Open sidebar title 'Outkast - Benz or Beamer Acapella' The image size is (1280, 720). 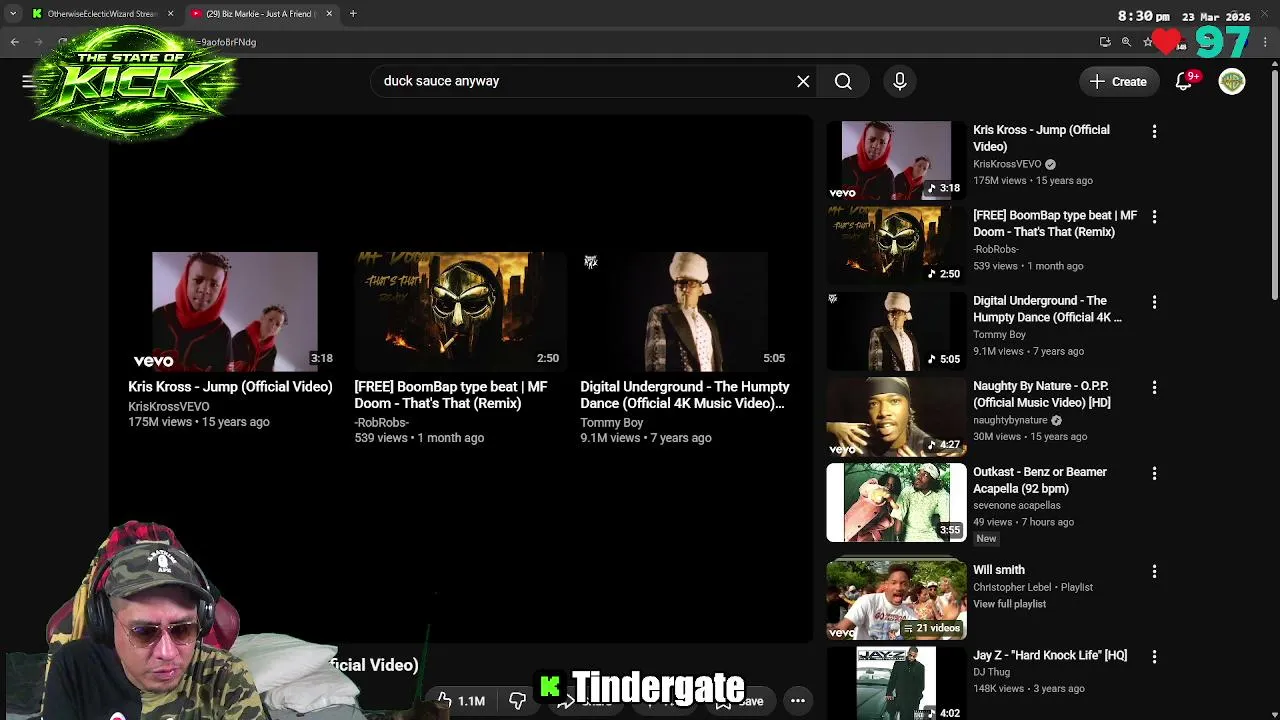tap(1040, 480)
